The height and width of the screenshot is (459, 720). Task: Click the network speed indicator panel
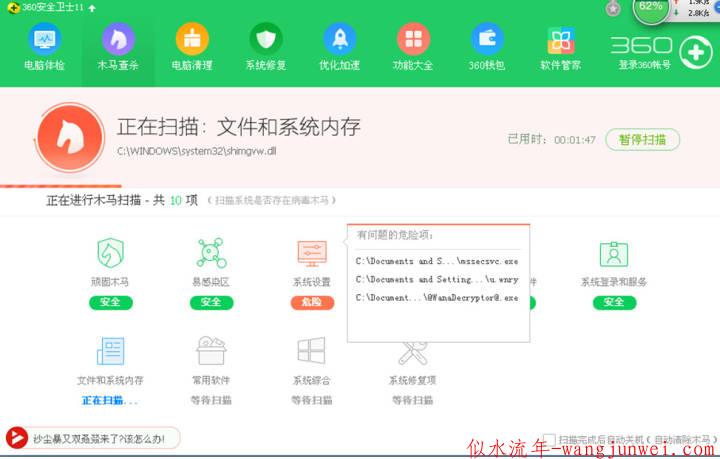coord(695,9)
